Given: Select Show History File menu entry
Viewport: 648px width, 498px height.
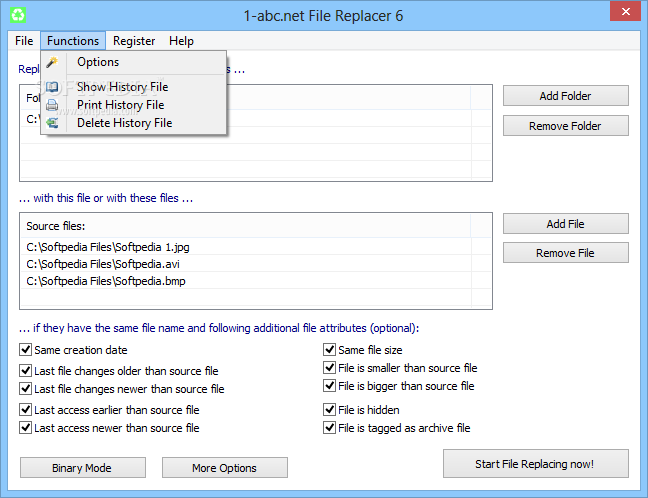Looking at the screenshot, I should point(133,87).
